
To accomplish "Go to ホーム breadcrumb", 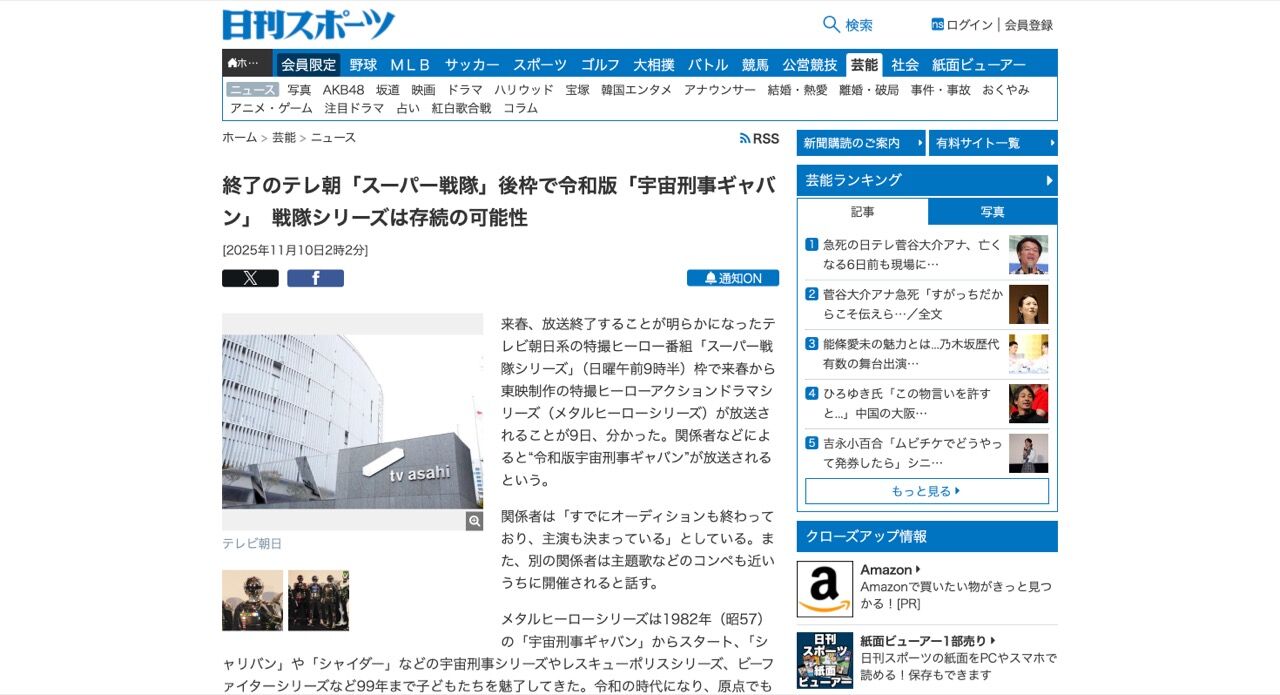I will point(239,138).
